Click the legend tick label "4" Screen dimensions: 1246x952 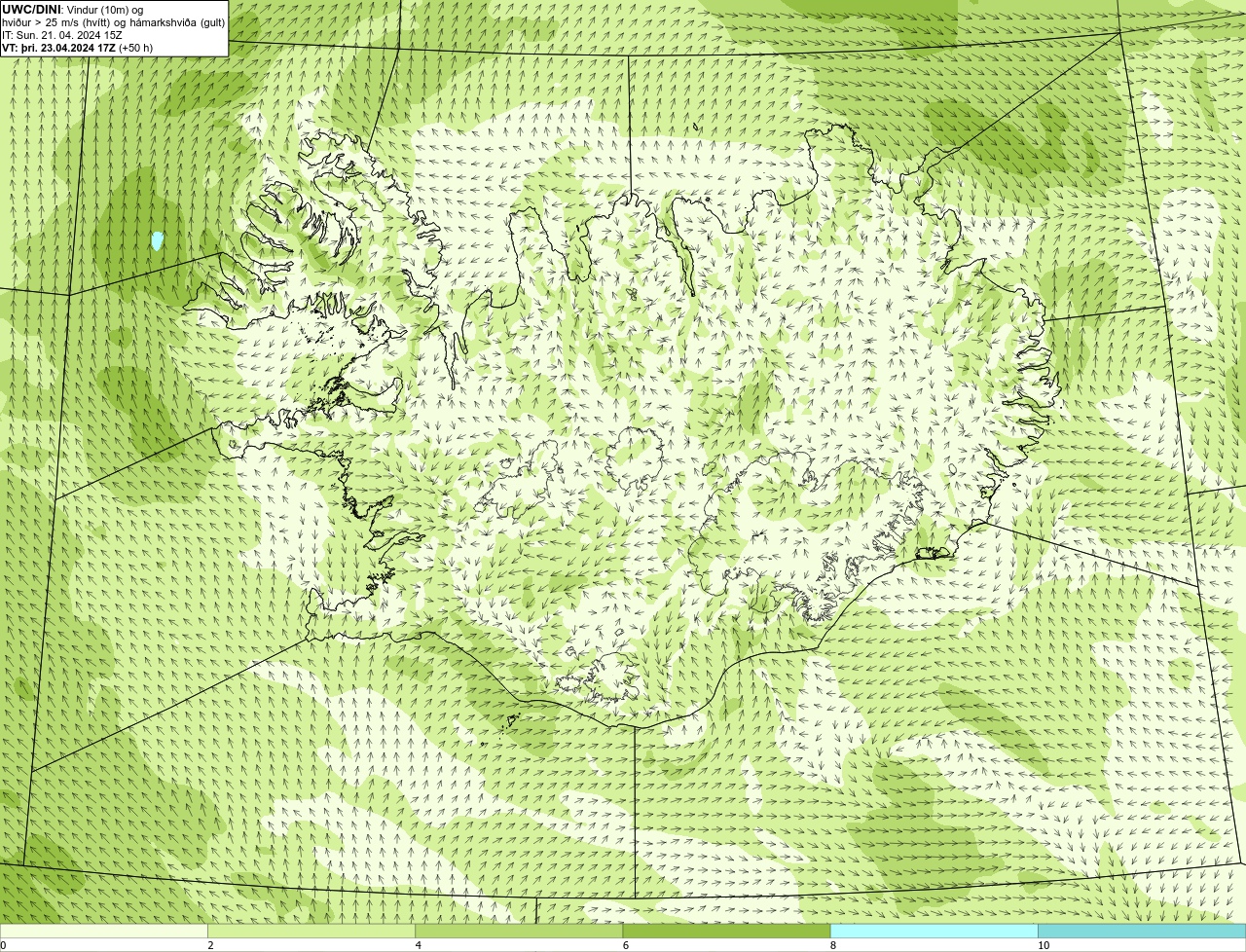point(418,945)
